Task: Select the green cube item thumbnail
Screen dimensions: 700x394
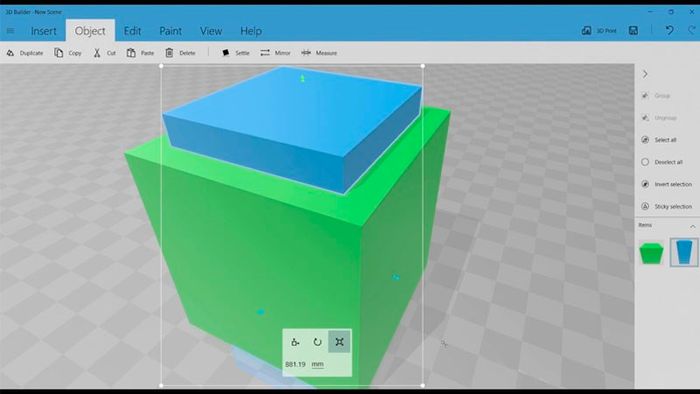Action: point(651,253)
